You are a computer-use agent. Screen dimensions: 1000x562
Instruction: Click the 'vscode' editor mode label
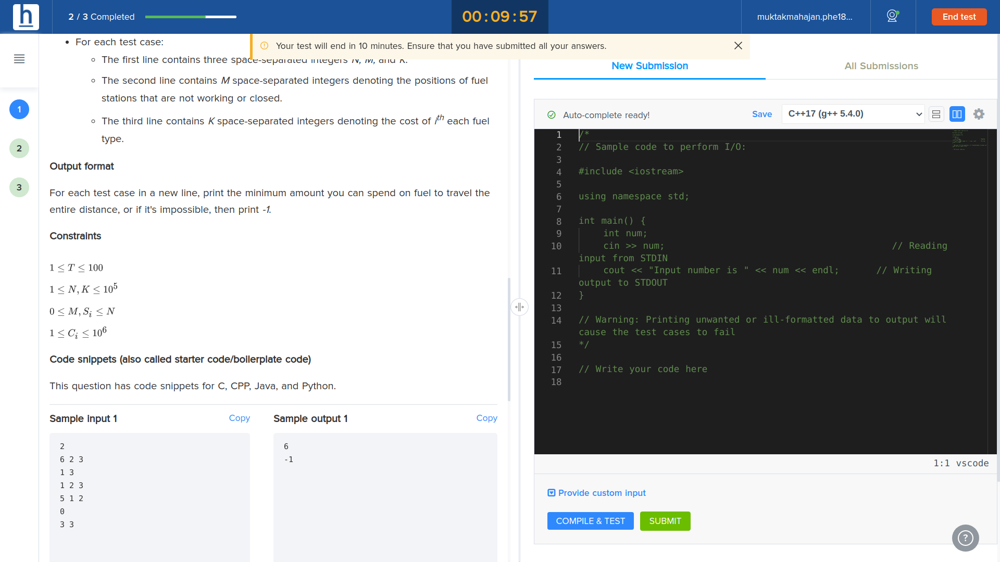click(972, 463)
